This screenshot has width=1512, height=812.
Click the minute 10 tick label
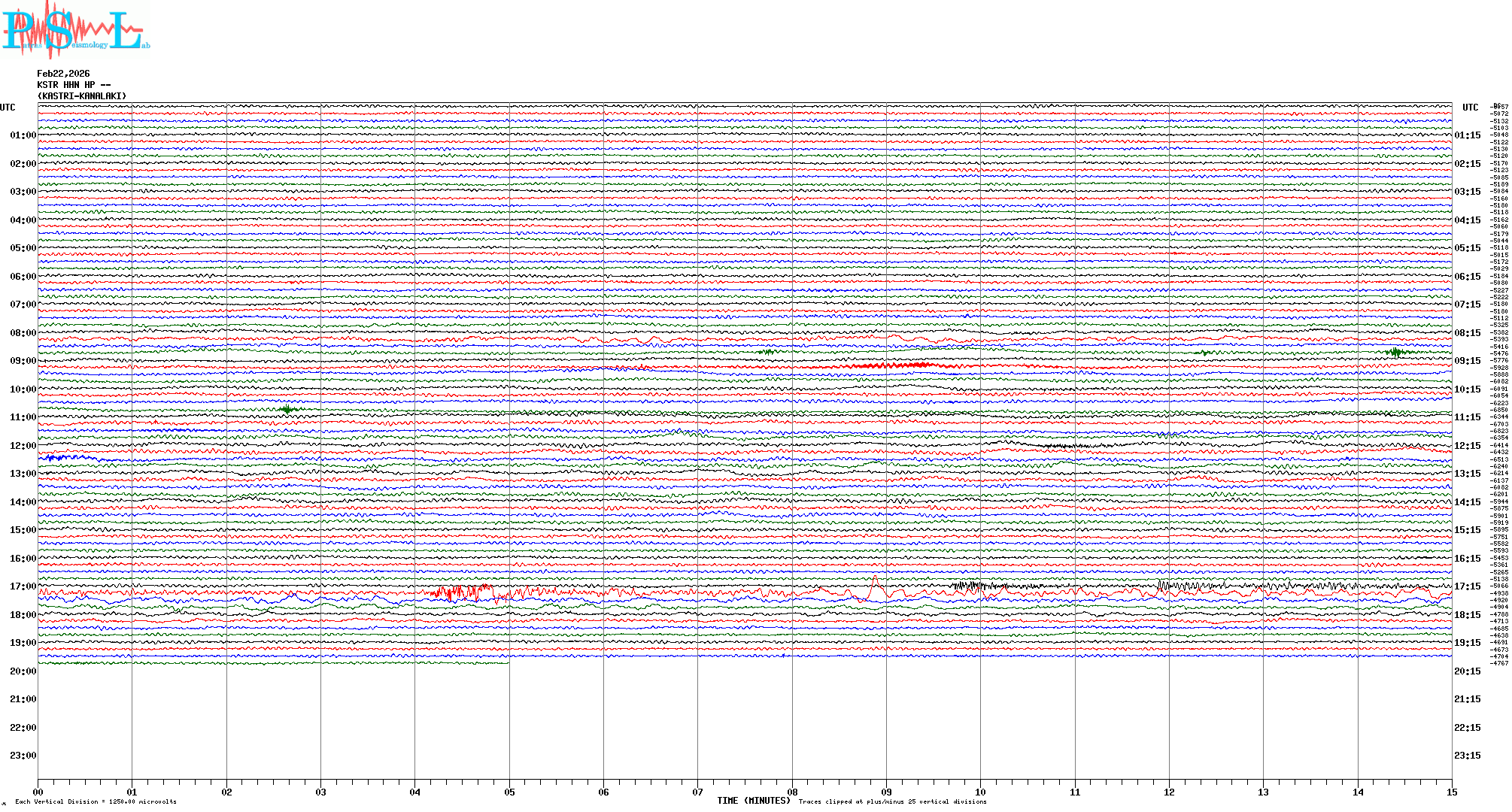point(980,792)
